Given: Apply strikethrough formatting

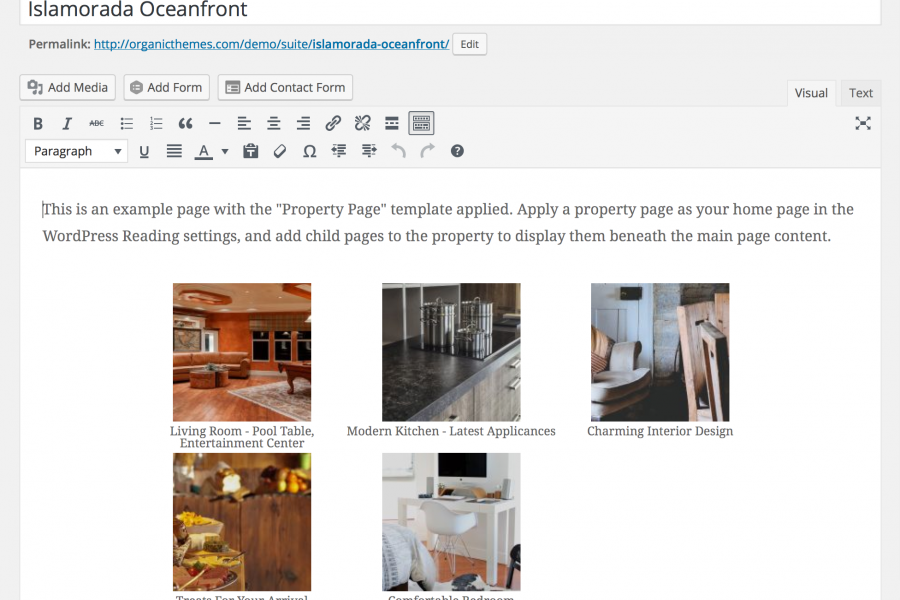Looking at the screenshot, I should (96, 123).
